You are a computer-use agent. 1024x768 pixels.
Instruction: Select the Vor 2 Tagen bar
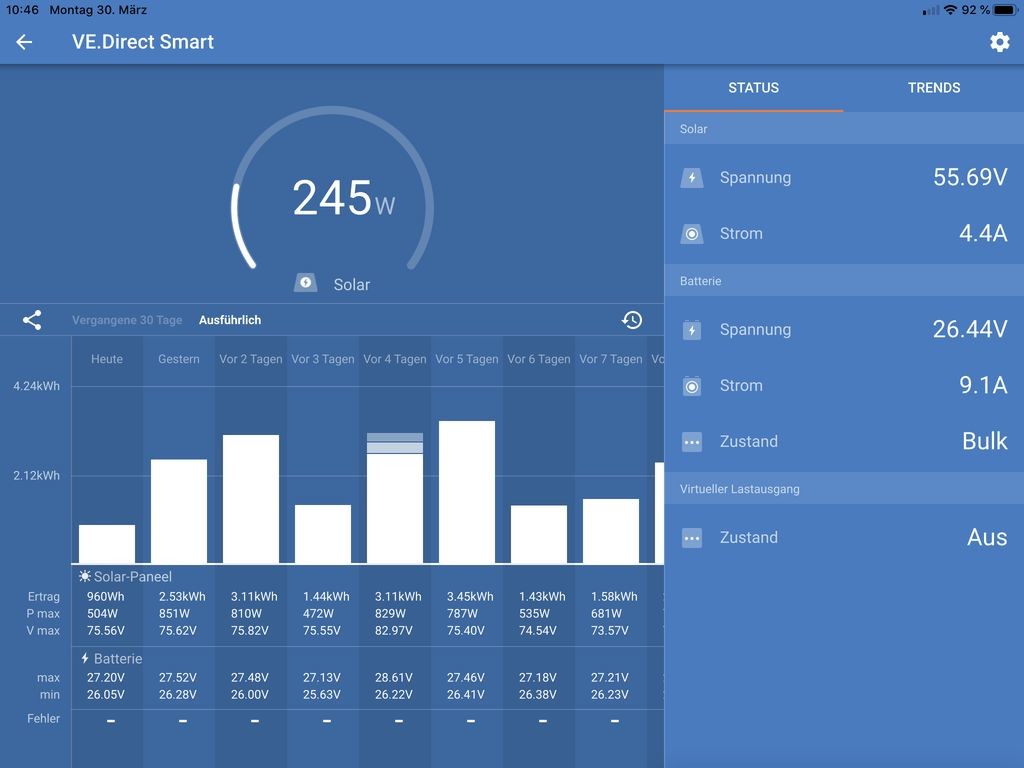(251, 499)
